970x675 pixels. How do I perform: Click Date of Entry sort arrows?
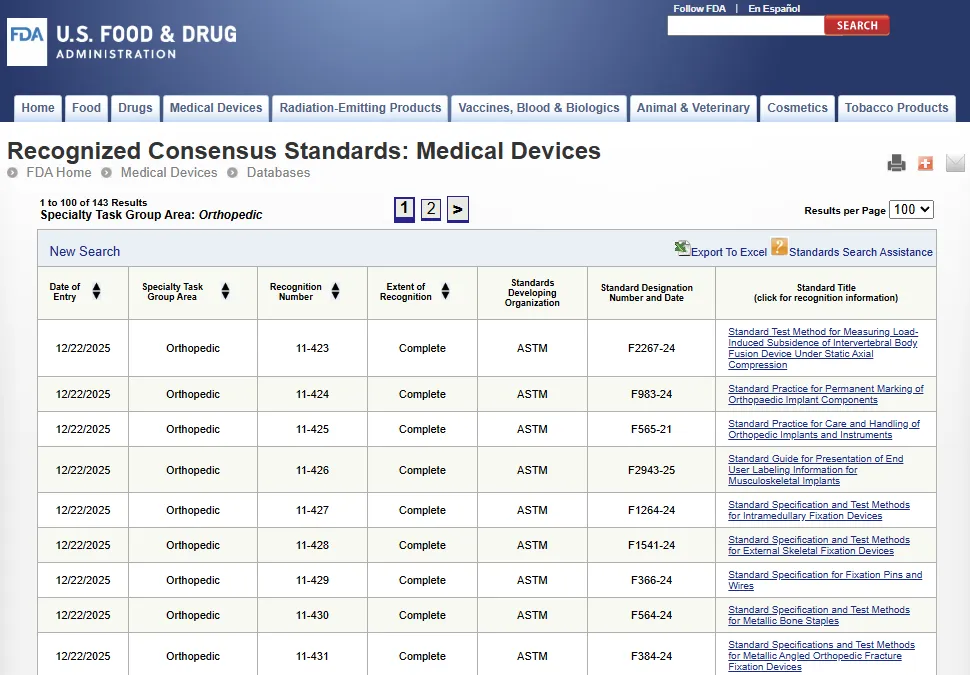point(96,291)
